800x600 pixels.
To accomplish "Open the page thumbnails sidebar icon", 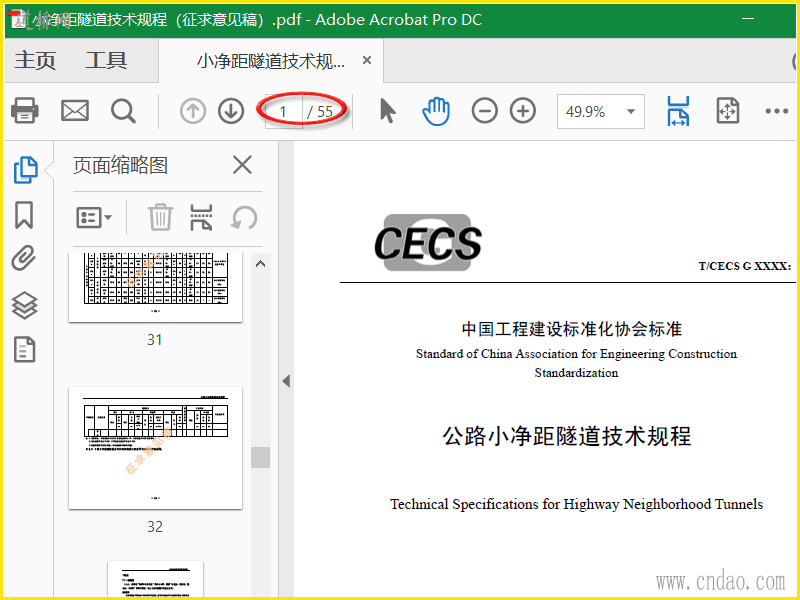I will pos(25,169).
